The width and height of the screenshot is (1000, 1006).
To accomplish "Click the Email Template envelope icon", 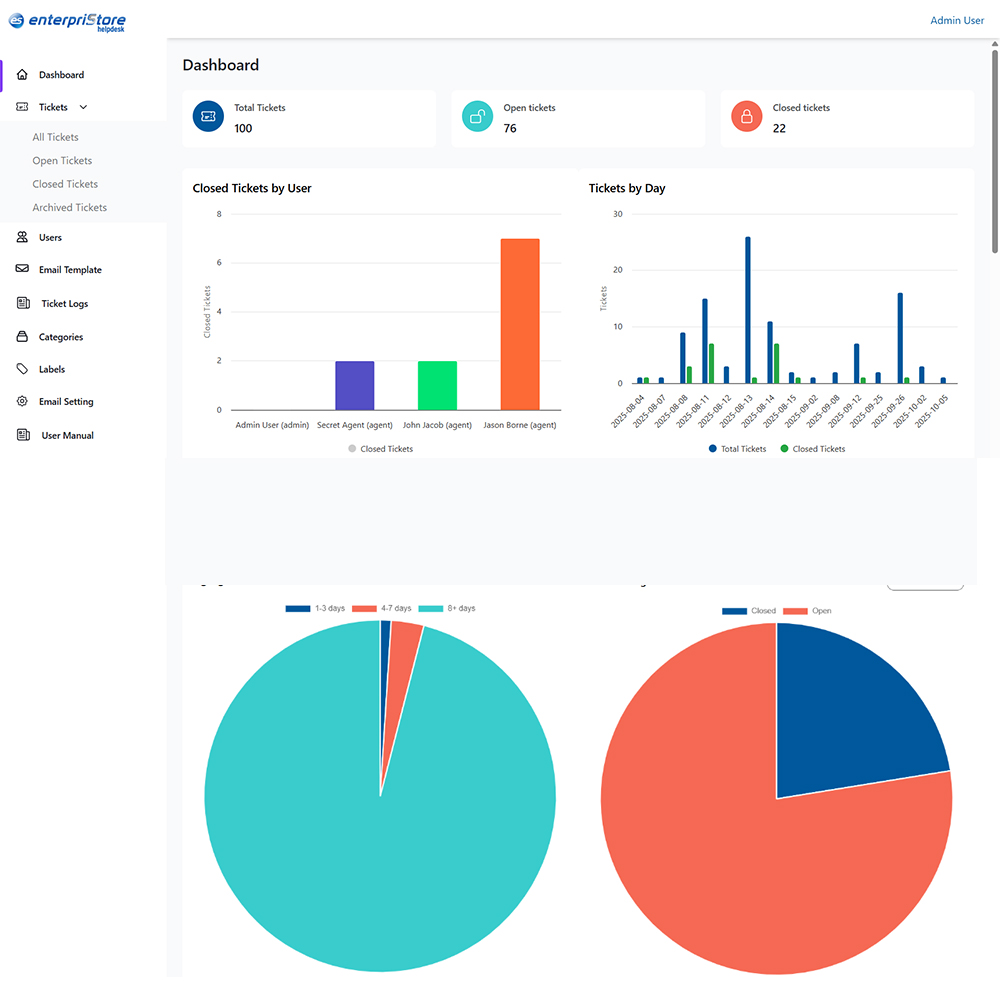I will (x=22, y=270).
